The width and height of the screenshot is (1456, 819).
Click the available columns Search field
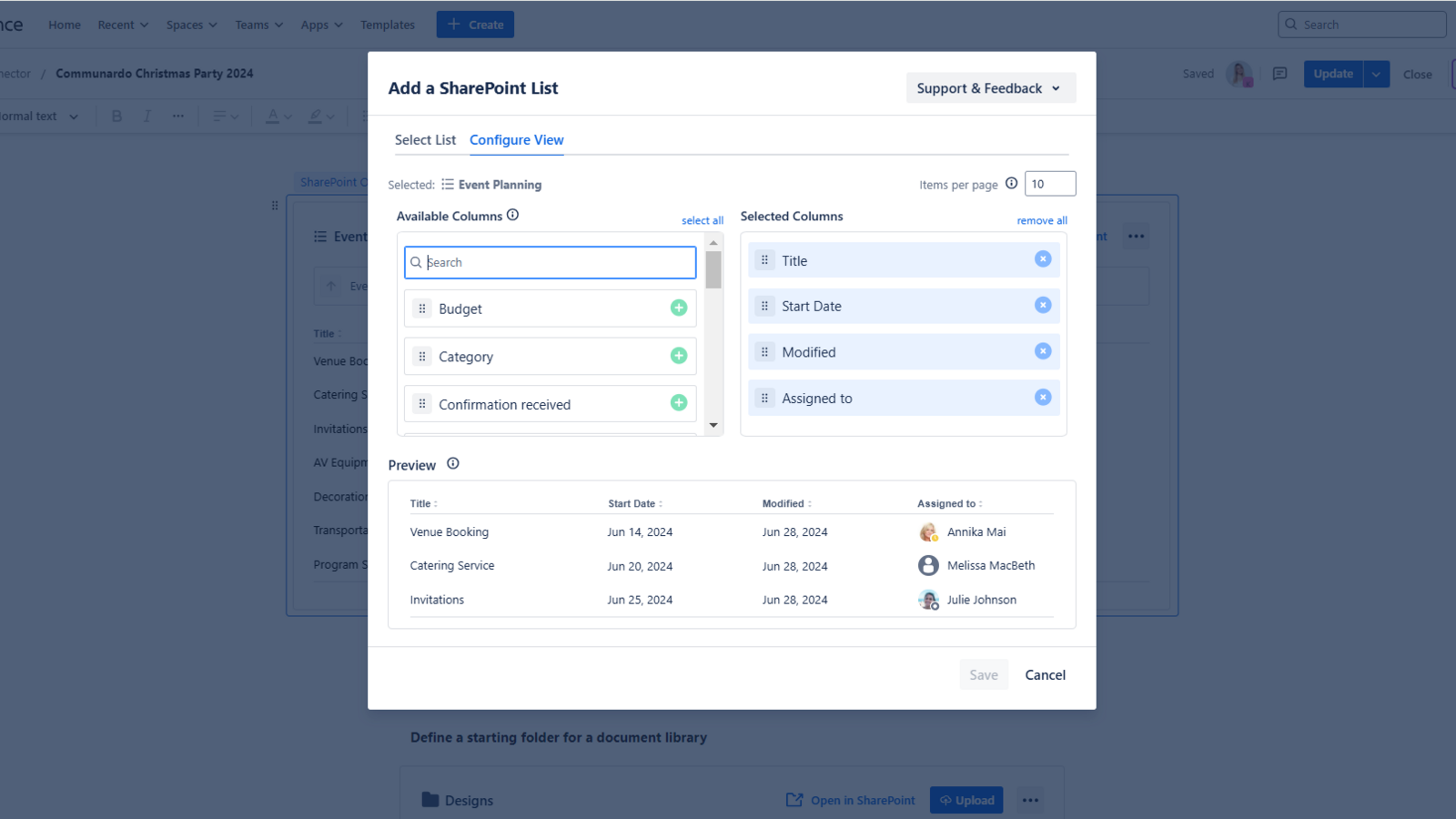click(x=551, y=262)
